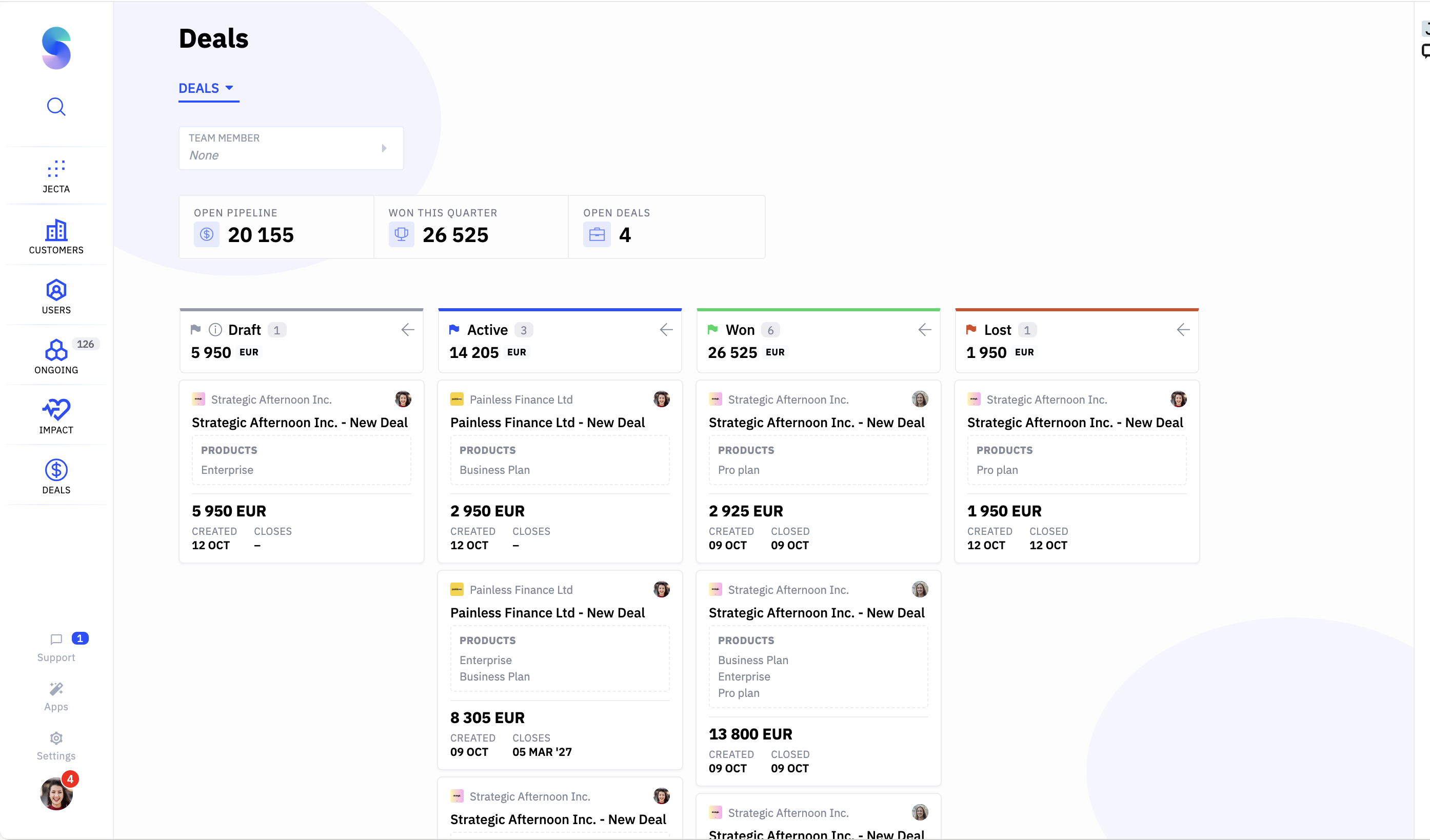Click the user profile avatar with badge
1430x840 pixels.
coord(56,793)
